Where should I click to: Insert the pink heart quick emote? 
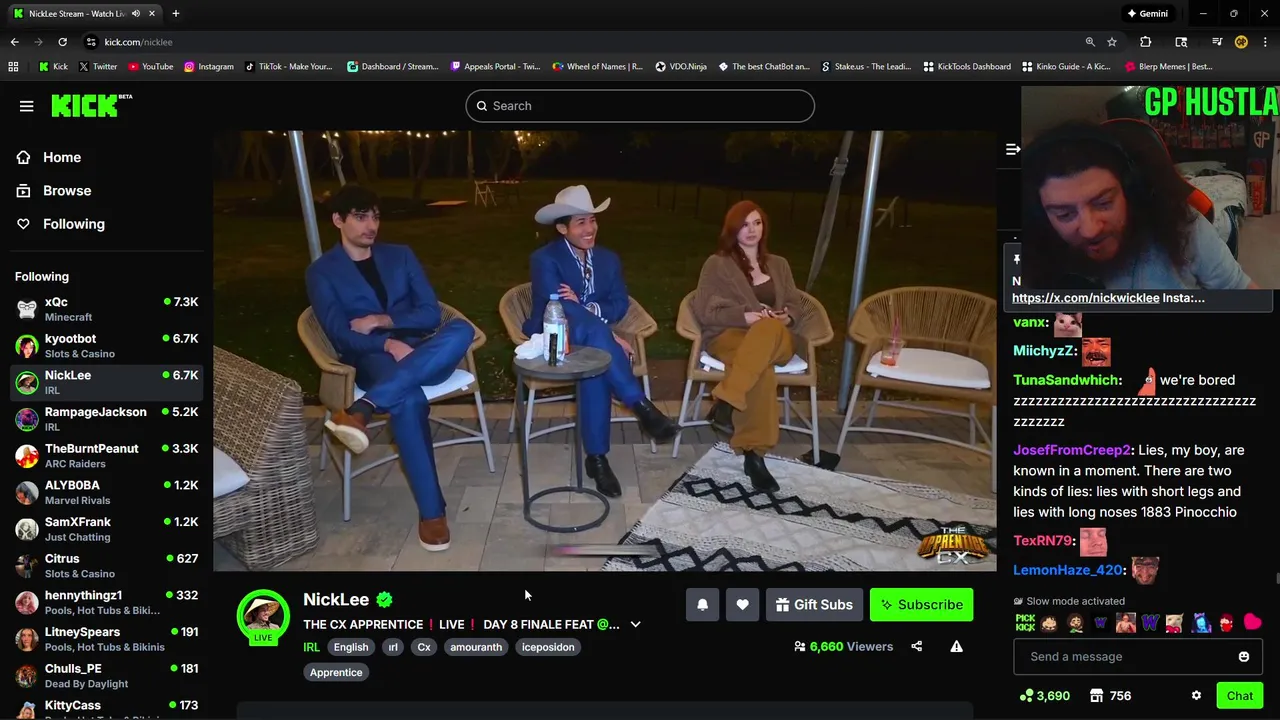point(1252,623)
